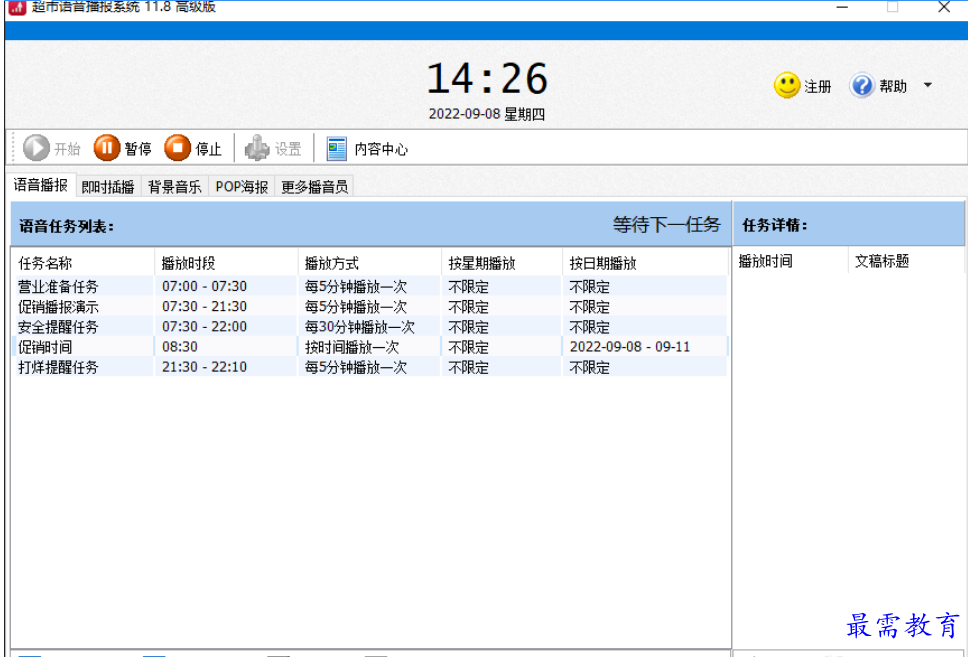968x657 pixels.
Task: Select the 语音播报 tab
Action: [41, 186]
